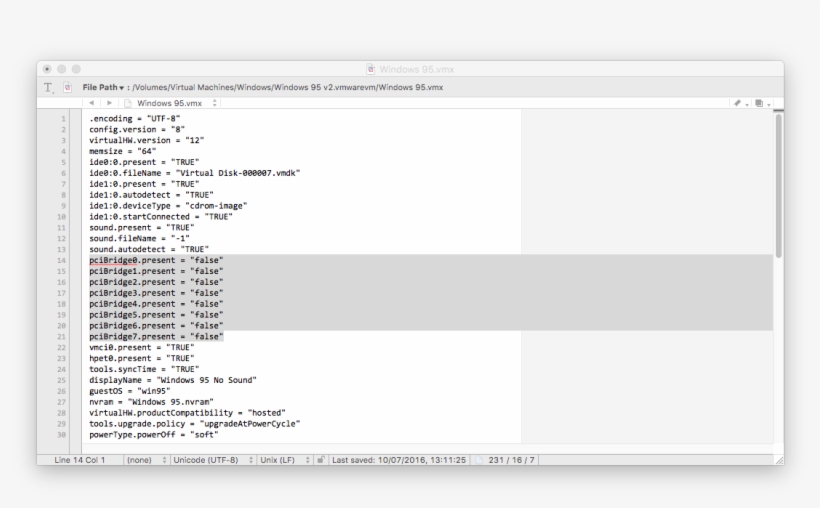The image size is (820, 508).
Task: Click the vertical scrollbar thumb
Action: 778,185
